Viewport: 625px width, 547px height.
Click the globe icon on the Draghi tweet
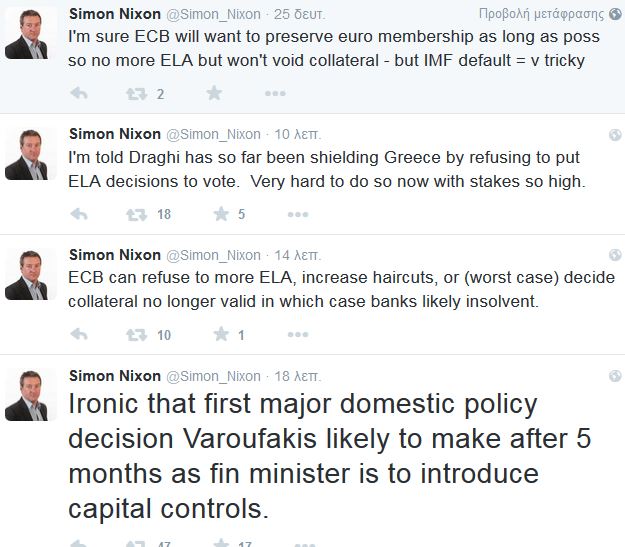tap(615, 135)
